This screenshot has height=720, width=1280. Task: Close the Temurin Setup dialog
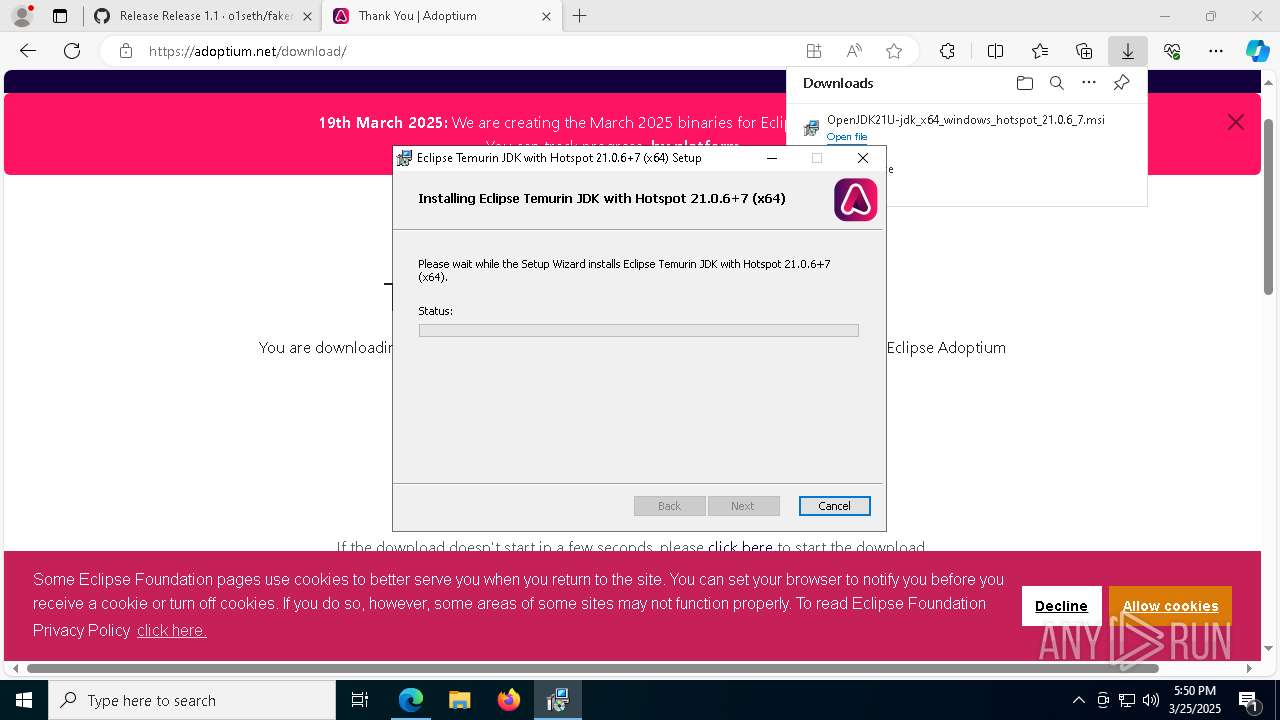coord(862,158)
